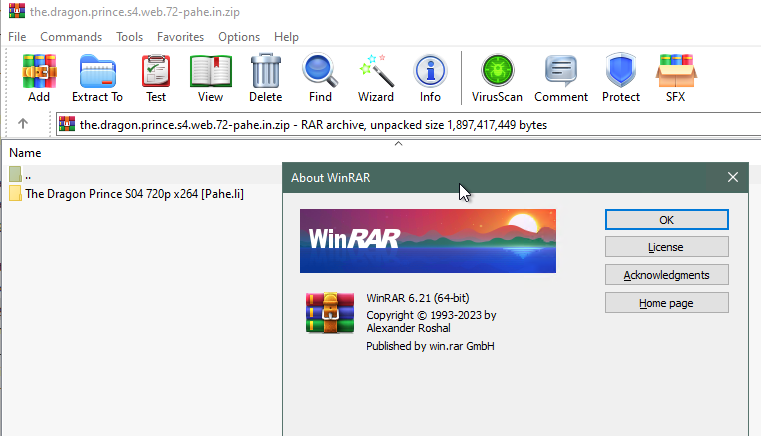Open the Options menu

(239, 37)
